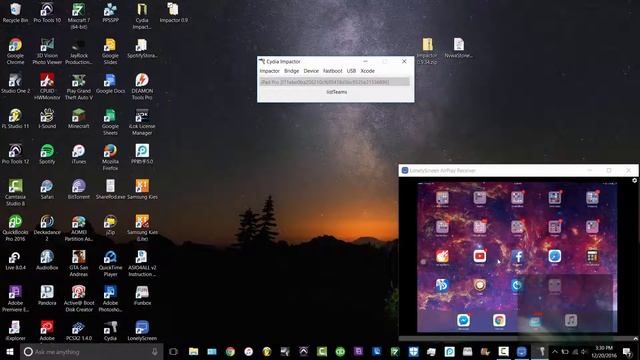
Task: Select the Google Docs desktop icon
Action: point(110,84)
